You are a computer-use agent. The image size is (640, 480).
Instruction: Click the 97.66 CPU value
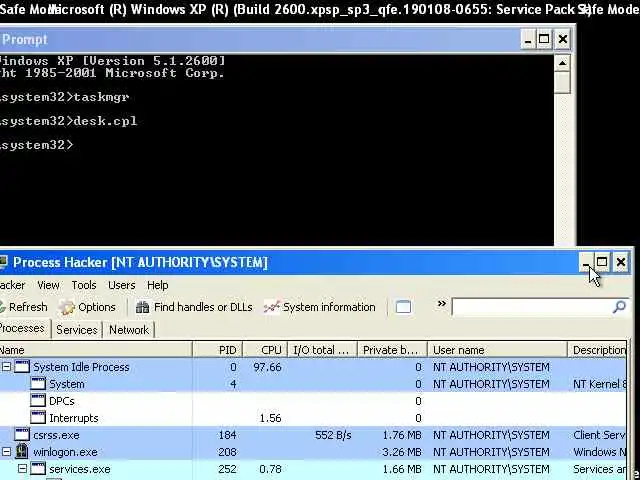tap(267, 367)
